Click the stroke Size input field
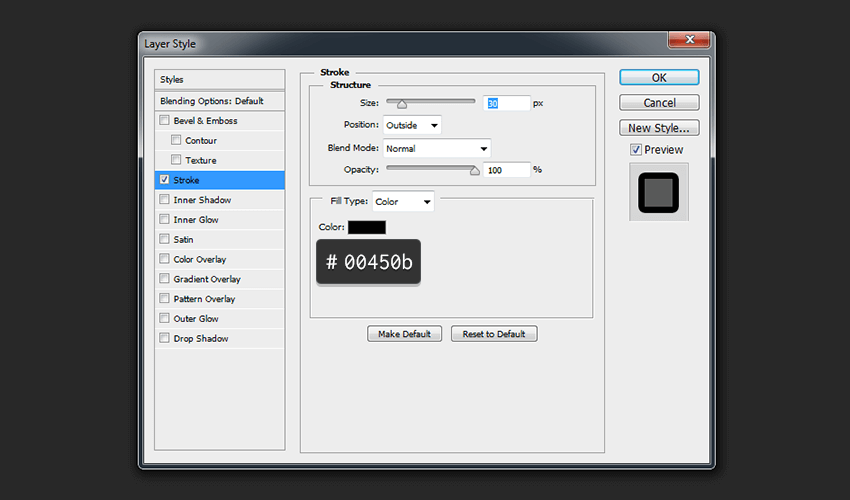Image resolution: width=850 pixels, height=500 pixels. point(507,103)
